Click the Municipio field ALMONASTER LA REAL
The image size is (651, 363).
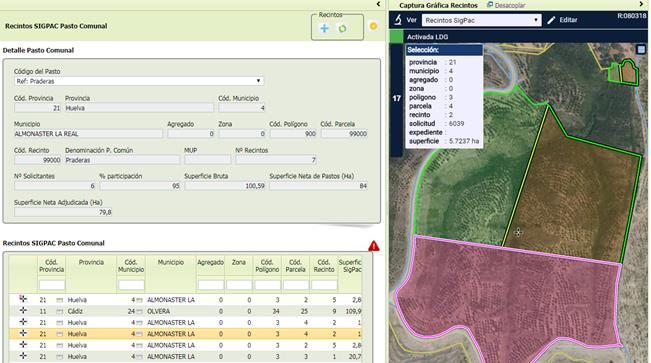tap(88, 134)
